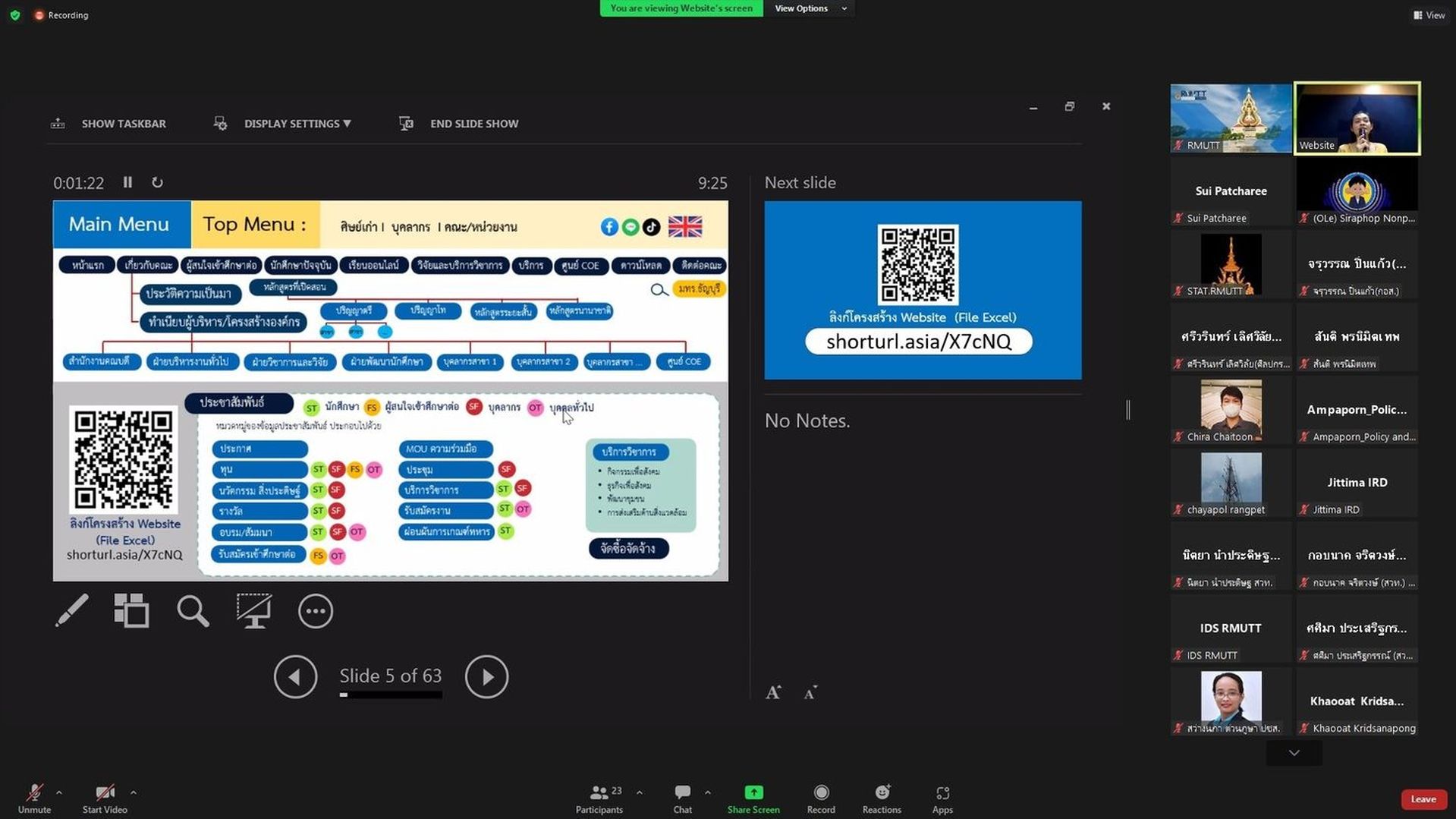This screenshot has height=819, width=1456.
Task: Leave the meeting
Action: pos(1423,799)
